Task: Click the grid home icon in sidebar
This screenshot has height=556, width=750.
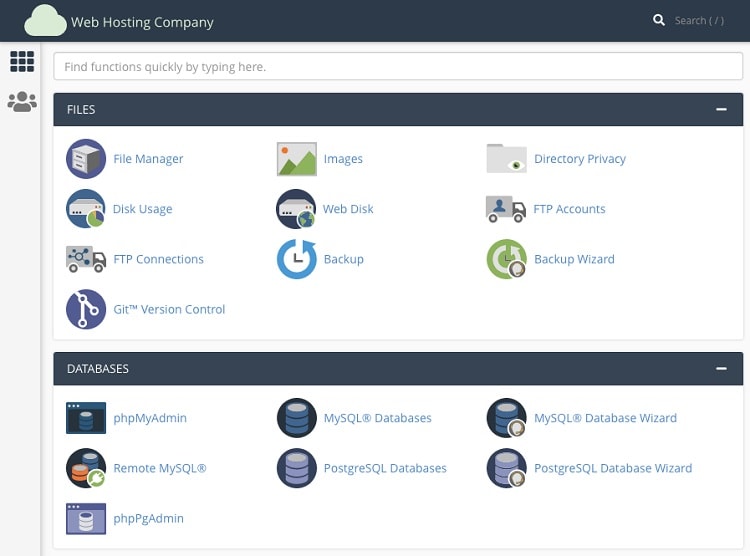Action: click(22, 61)
